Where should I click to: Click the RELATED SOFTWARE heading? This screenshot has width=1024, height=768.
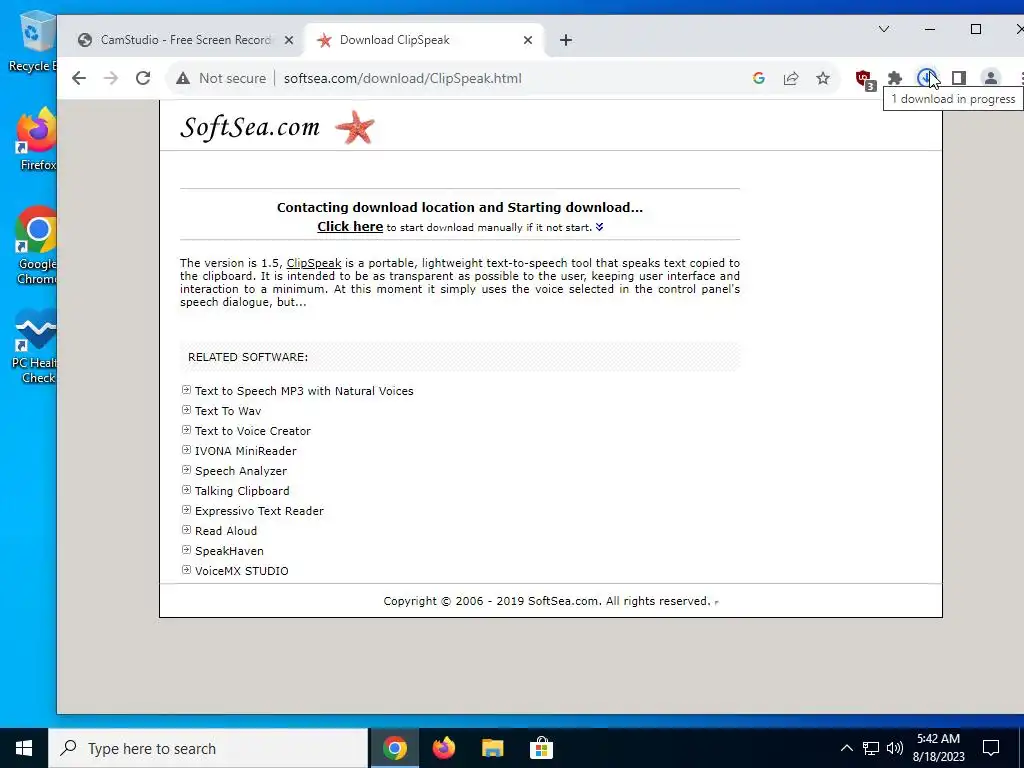pos(248,357)
